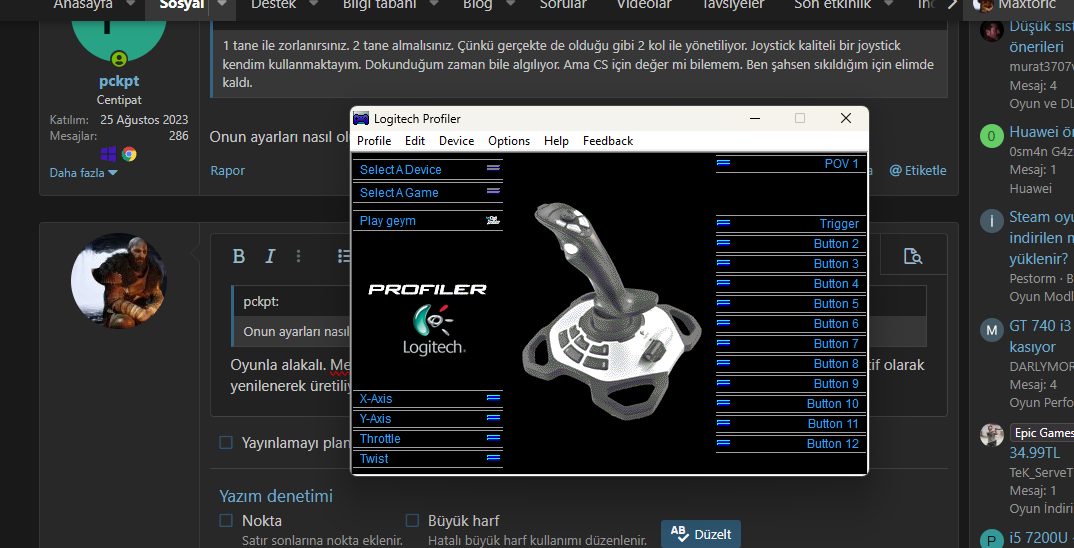The height and width of the screenshot is (548, 1074).
Task: Open the Tavsiyeler navigation item
Action: [732, 4]
